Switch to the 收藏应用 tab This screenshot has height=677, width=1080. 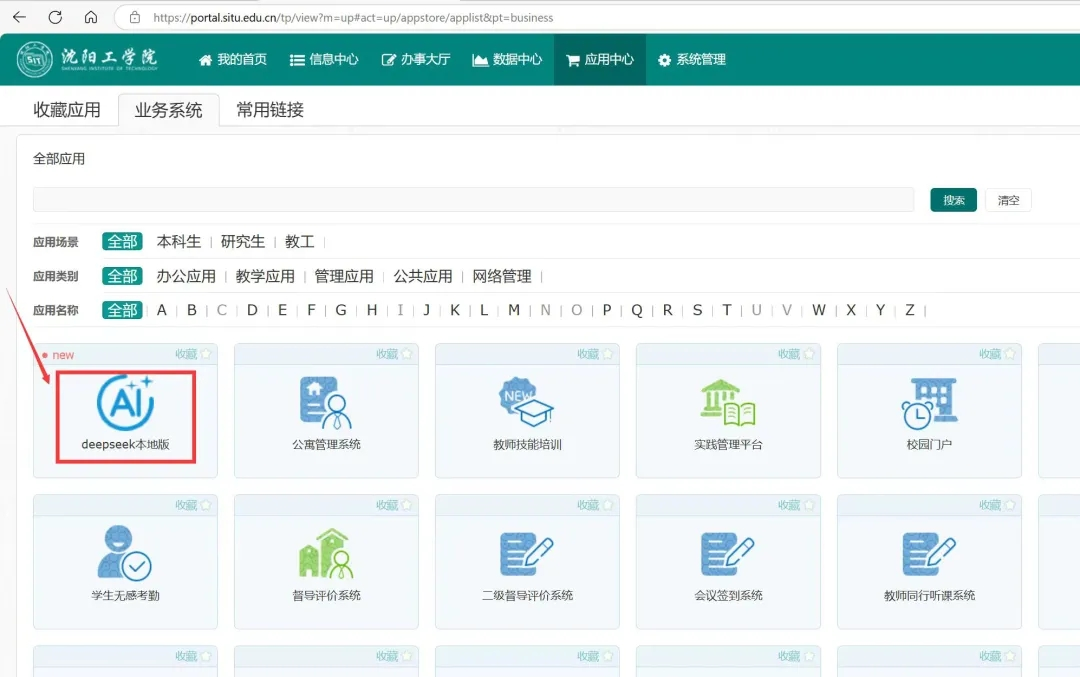[x=67, y=110]
